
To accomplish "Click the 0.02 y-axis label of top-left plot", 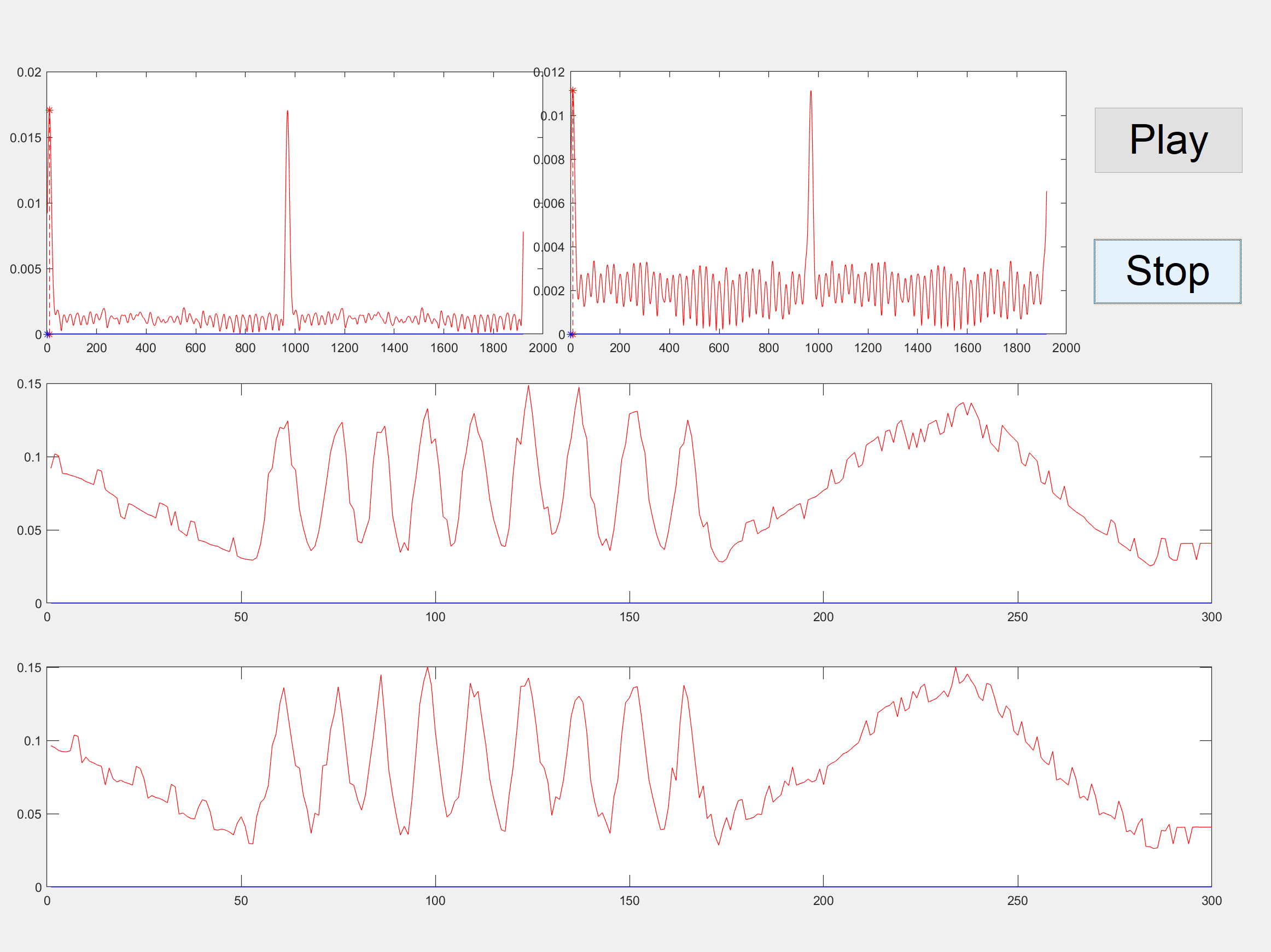I will 29,72.
